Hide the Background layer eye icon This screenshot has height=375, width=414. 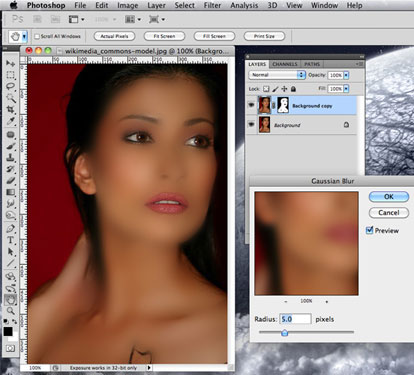251,125
